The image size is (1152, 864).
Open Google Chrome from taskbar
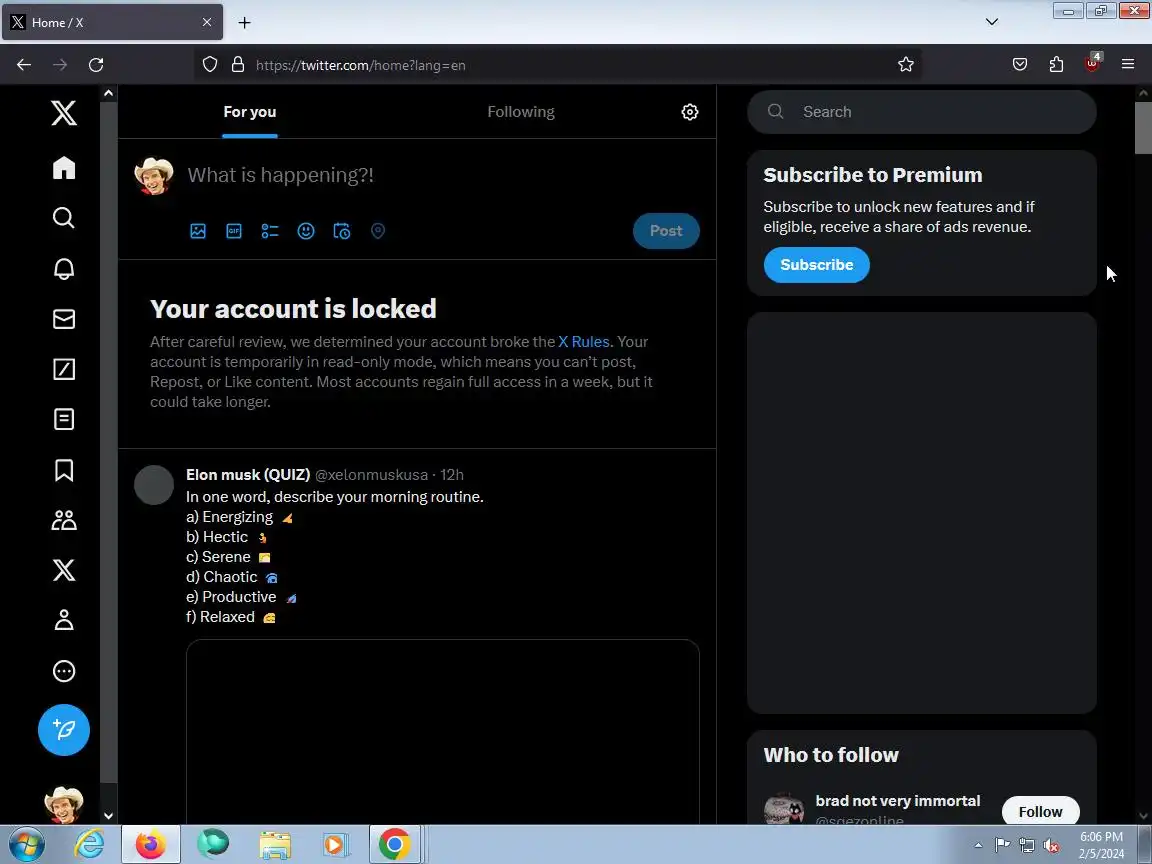[395, 845]
